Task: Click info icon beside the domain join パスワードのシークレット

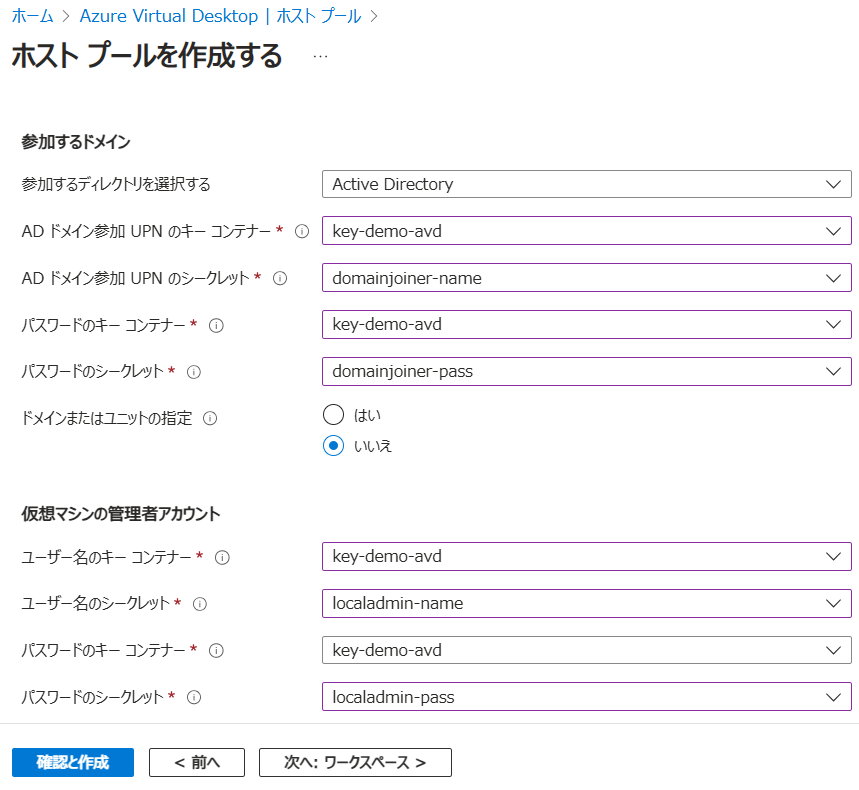Action: 194,372
